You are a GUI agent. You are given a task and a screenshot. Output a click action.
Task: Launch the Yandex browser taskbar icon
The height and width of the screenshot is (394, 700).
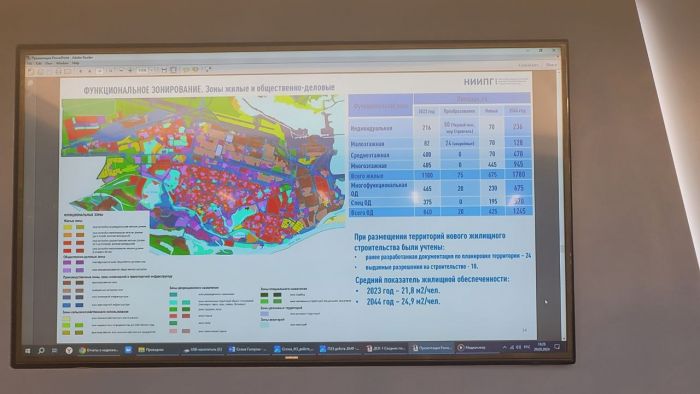[69, 350]
